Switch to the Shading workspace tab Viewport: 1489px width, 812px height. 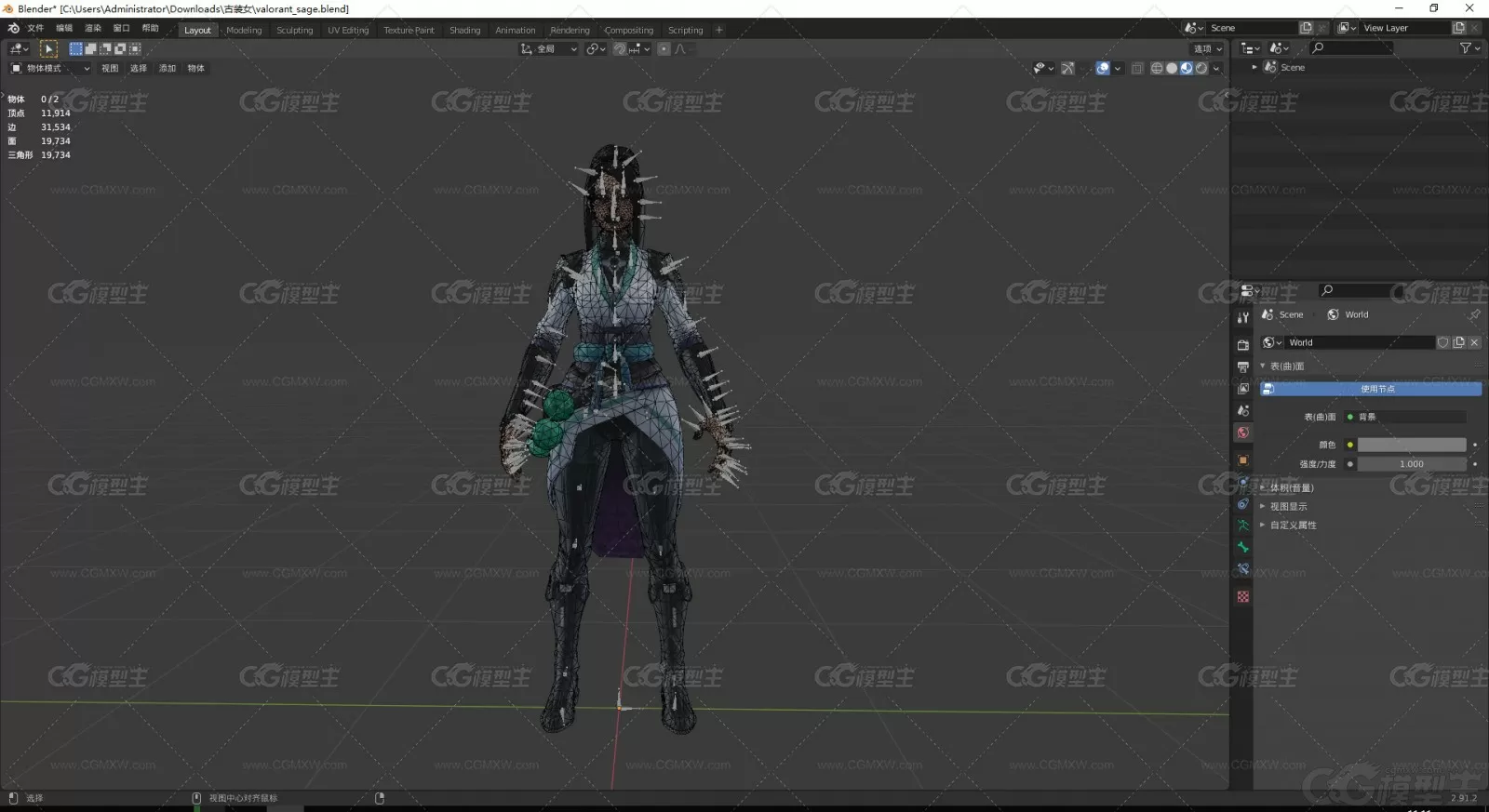(x=464, y=30)
